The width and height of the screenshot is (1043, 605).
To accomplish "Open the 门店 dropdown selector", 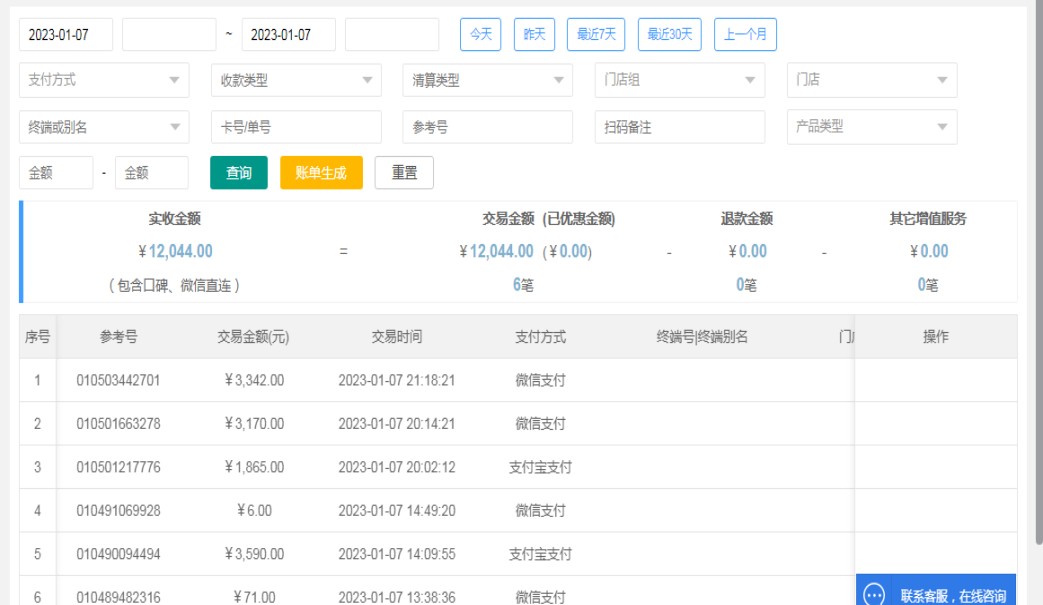I will tap(872, 81).
